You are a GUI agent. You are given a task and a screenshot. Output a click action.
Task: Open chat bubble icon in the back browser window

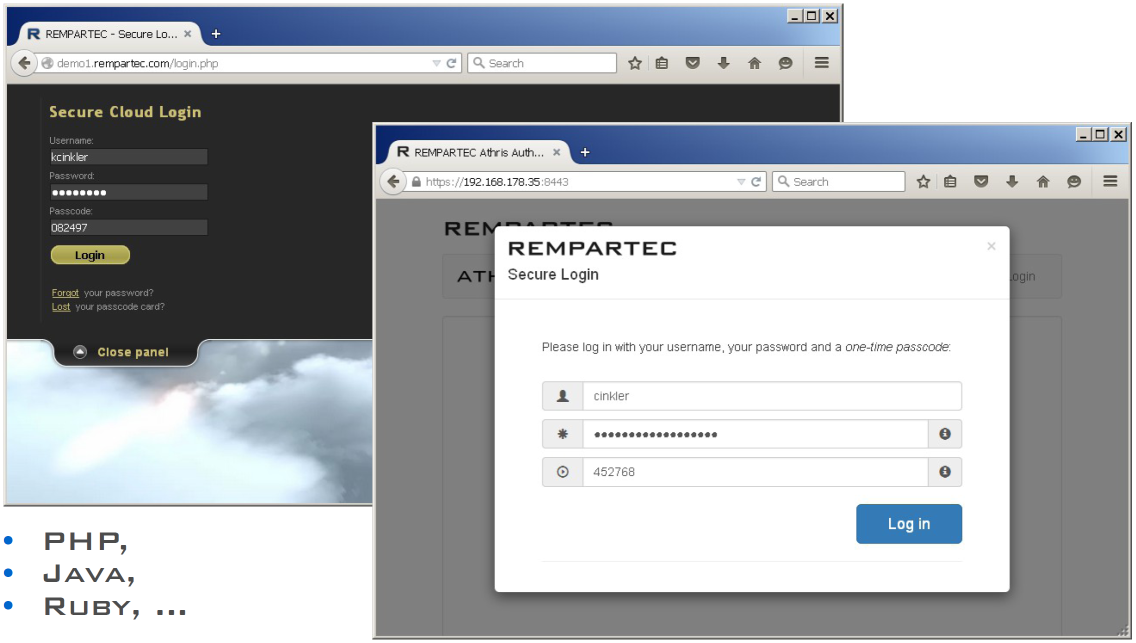pyautogui.click(x=785, y=63)
